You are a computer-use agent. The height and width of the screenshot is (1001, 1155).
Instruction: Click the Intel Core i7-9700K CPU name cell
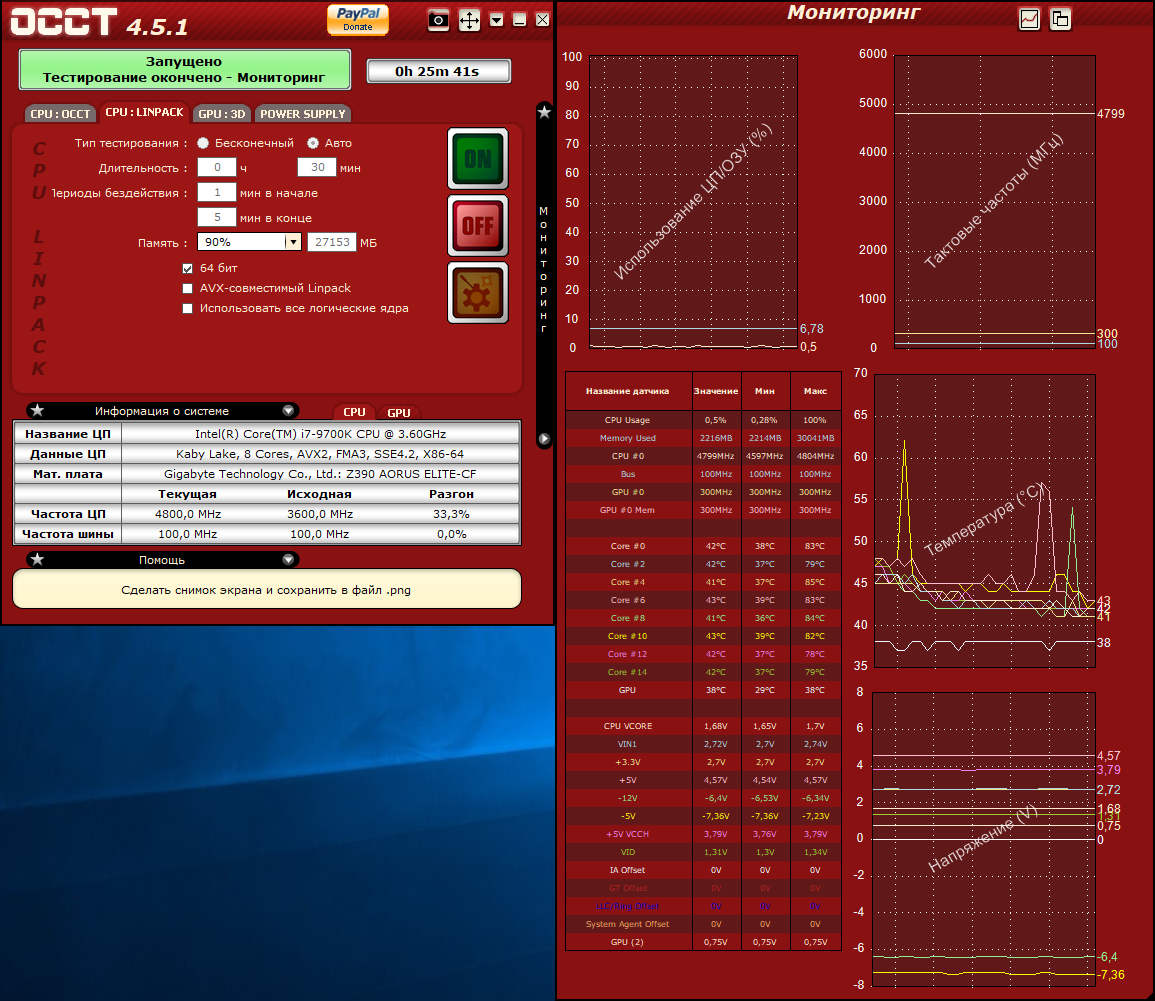[x=320, y=434]
